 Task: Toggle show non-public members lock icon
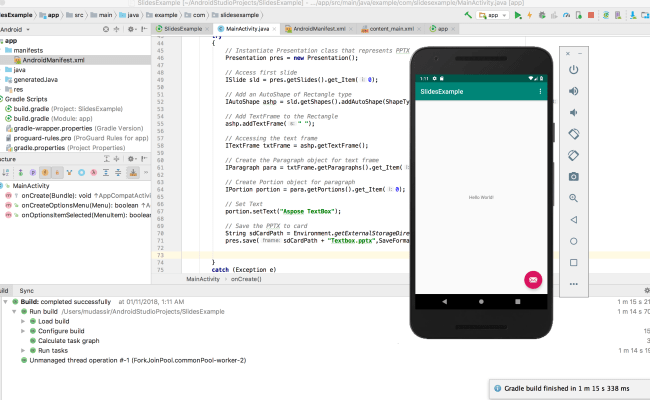[x=57, y=172]
